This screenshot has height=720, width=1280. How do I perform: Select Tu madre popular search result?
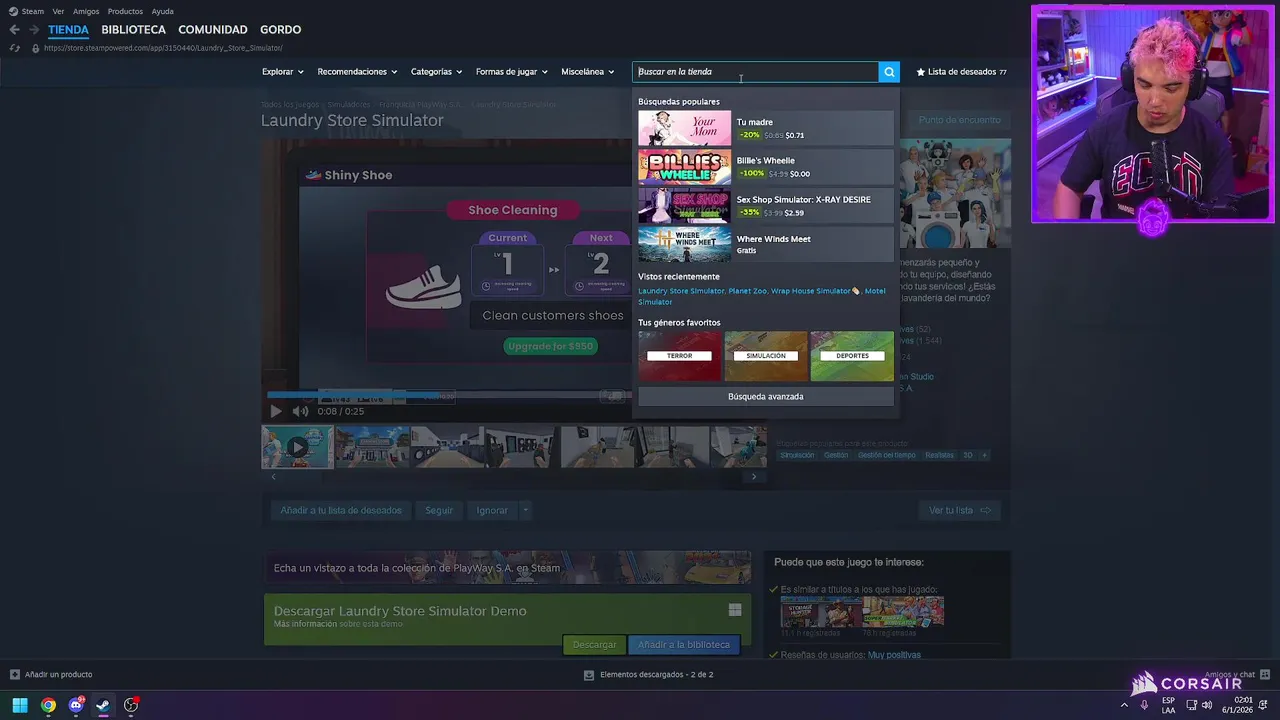tap(765, 128)
